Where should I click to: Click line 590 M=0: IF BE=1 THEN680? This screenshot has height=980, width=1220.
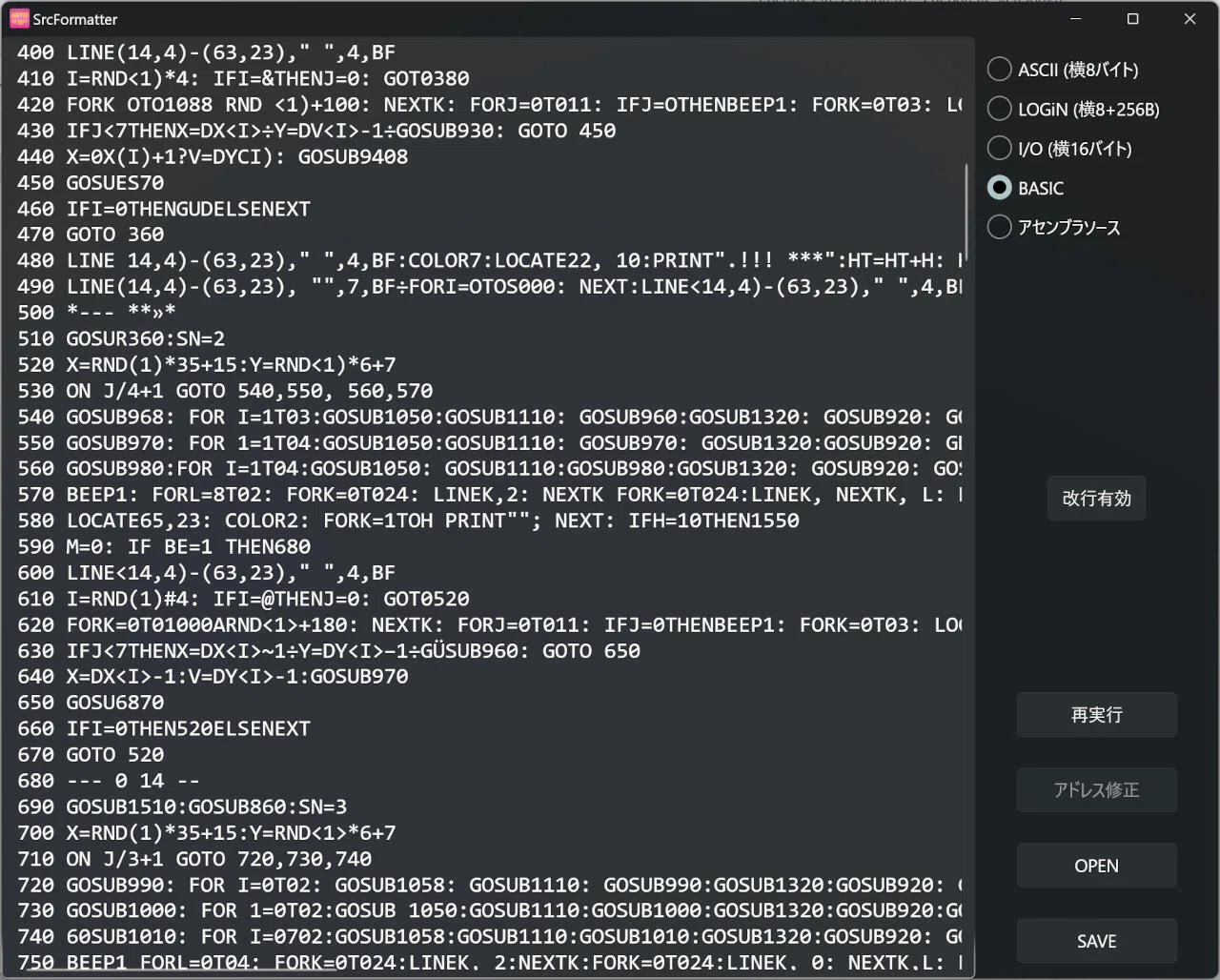point(164,546)
